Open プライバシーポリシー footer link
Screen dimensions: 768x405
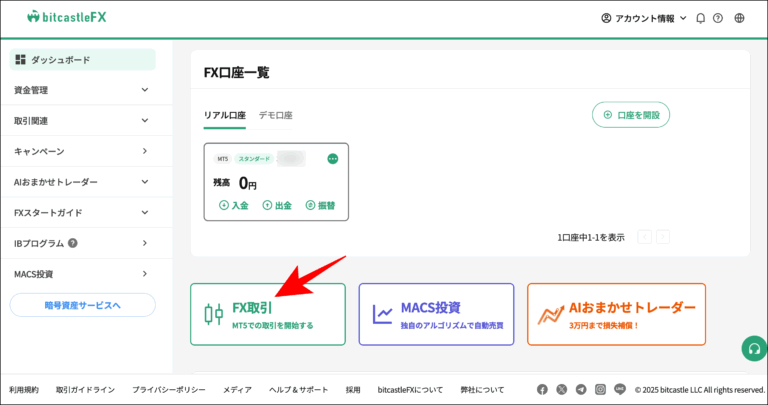click(168, 390)
